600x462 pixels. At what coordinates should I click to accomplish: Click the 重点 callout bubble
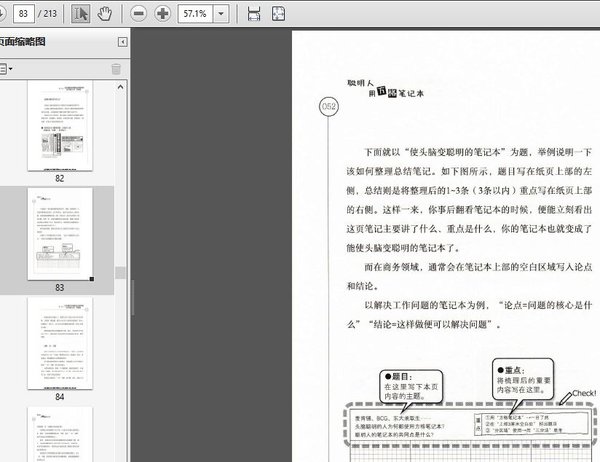pos(523,379)
